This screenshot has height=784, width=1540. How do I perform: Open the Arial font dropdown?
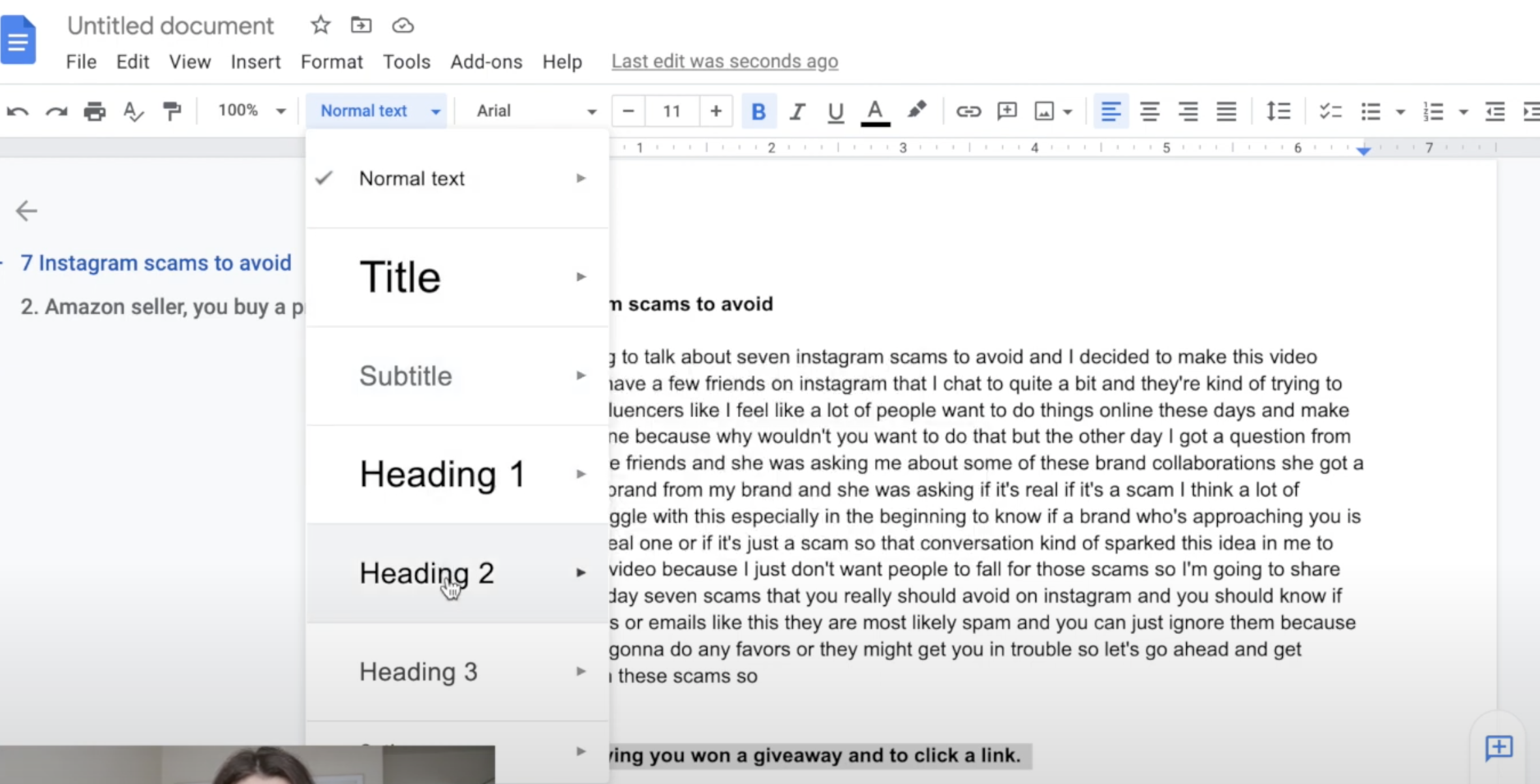536,111
